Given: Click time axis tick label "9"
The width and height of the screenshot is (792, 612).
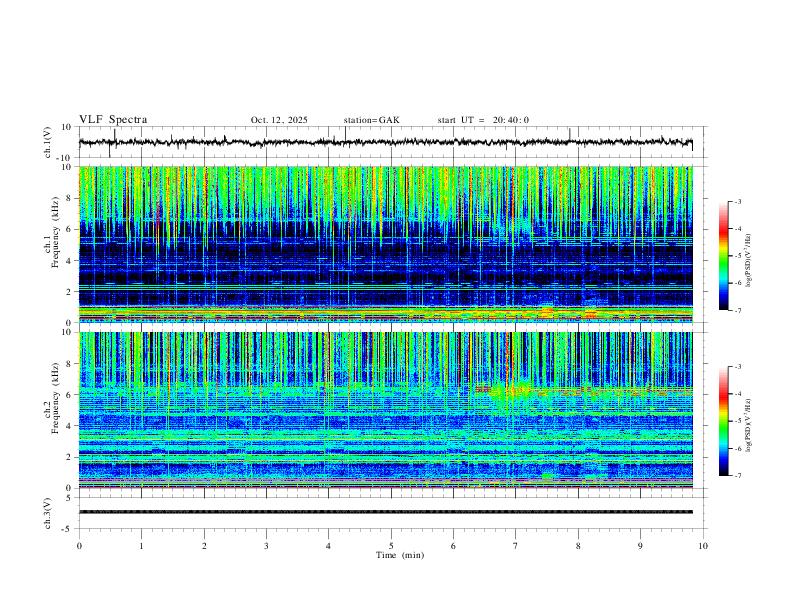Looking at the screenshot, I should [x=640, y=546].
